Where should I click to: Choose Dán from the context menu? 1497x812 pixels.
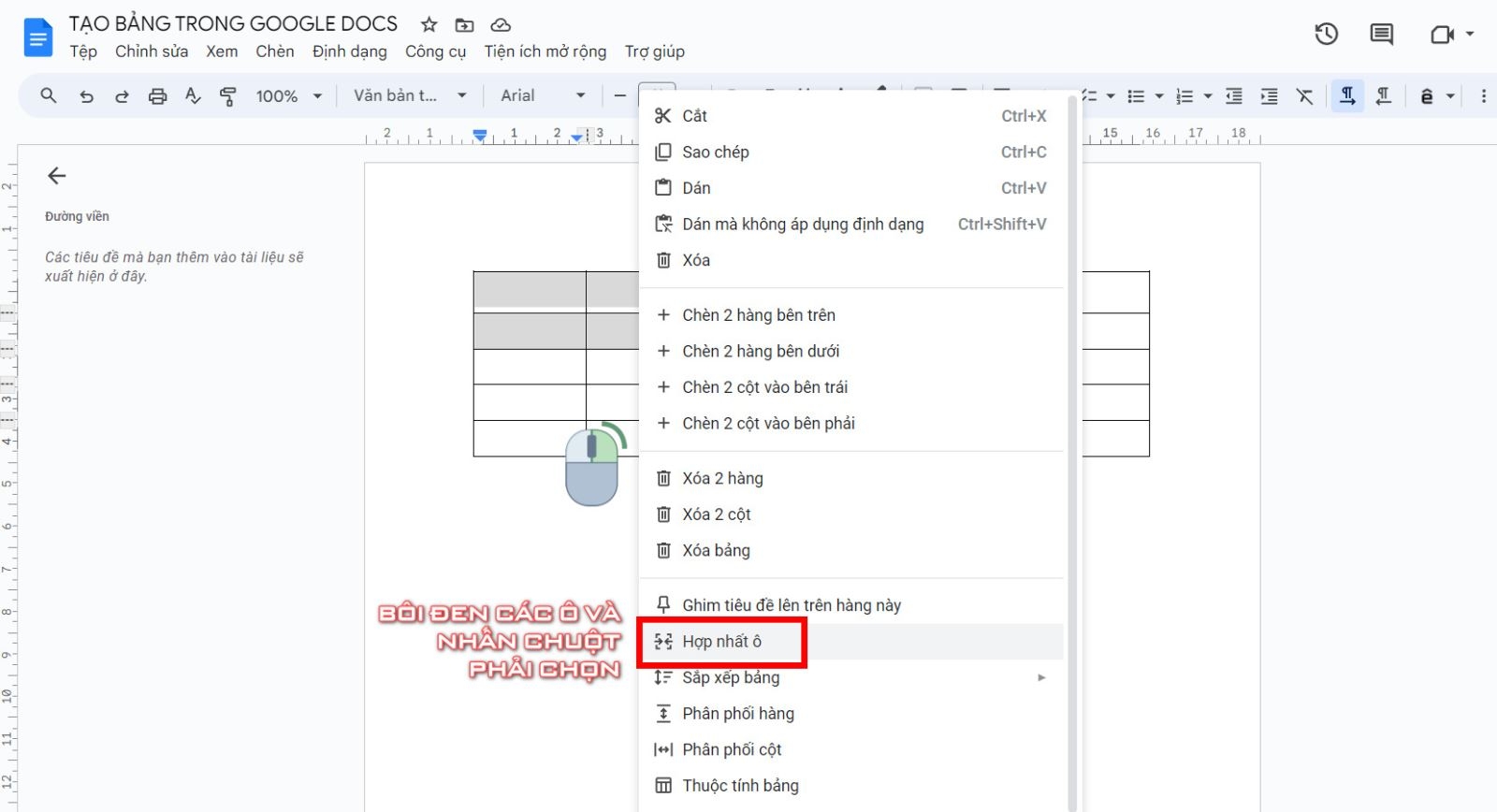[x=851, y=188]
